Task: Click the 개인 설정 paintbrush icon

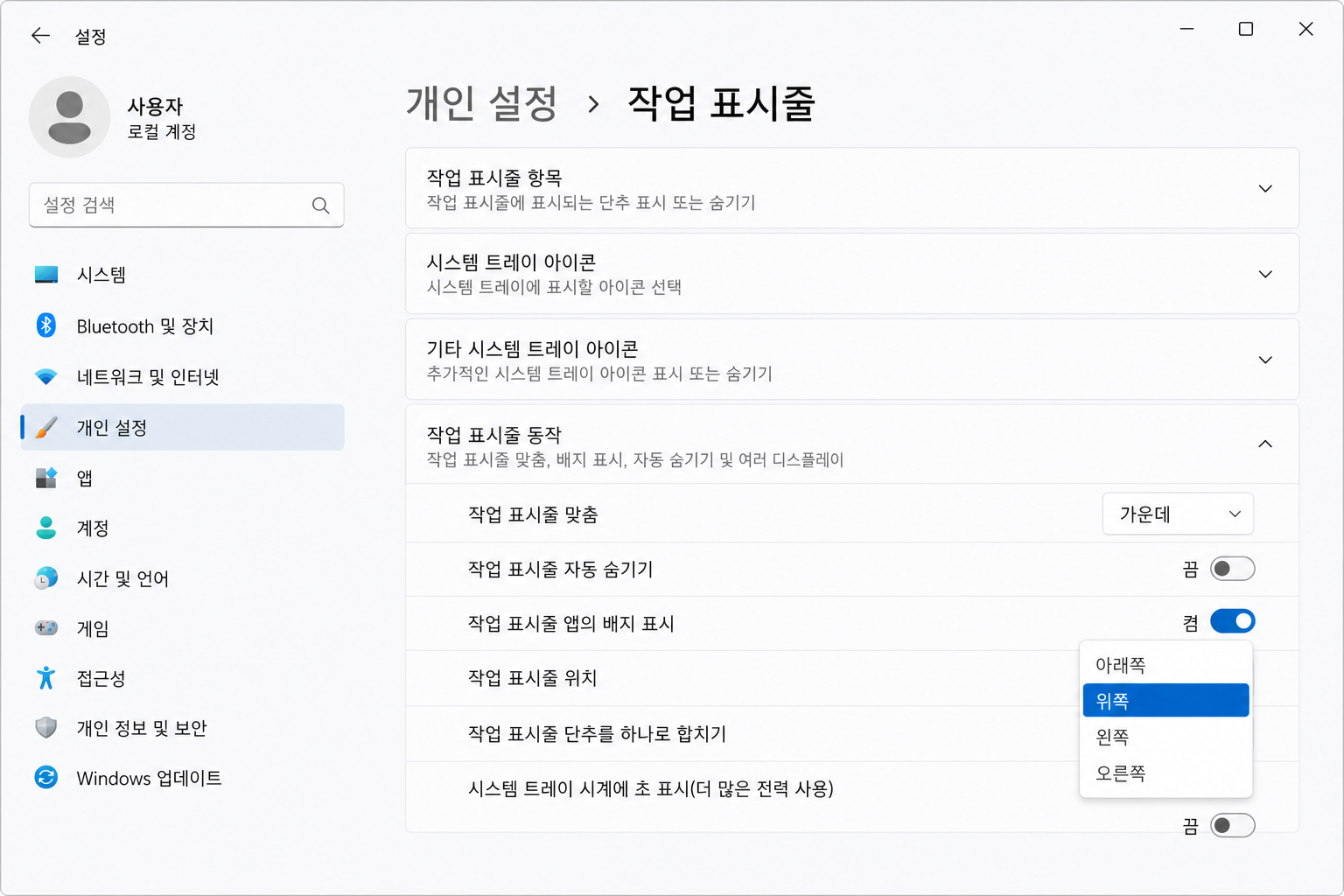Action: (46, 427)
